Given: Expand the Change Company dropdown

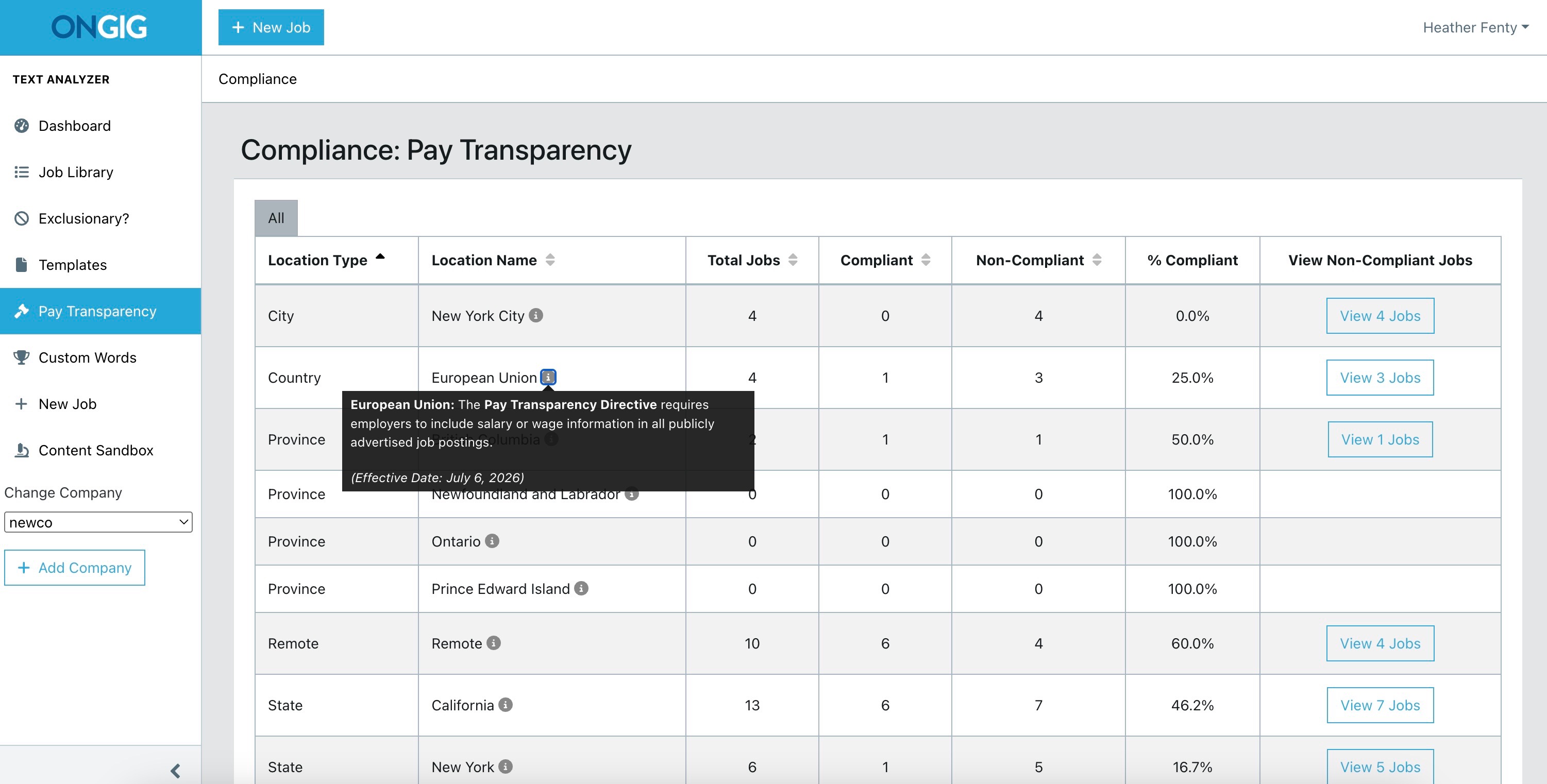Looking at the screenshot, I should [97, 522].
